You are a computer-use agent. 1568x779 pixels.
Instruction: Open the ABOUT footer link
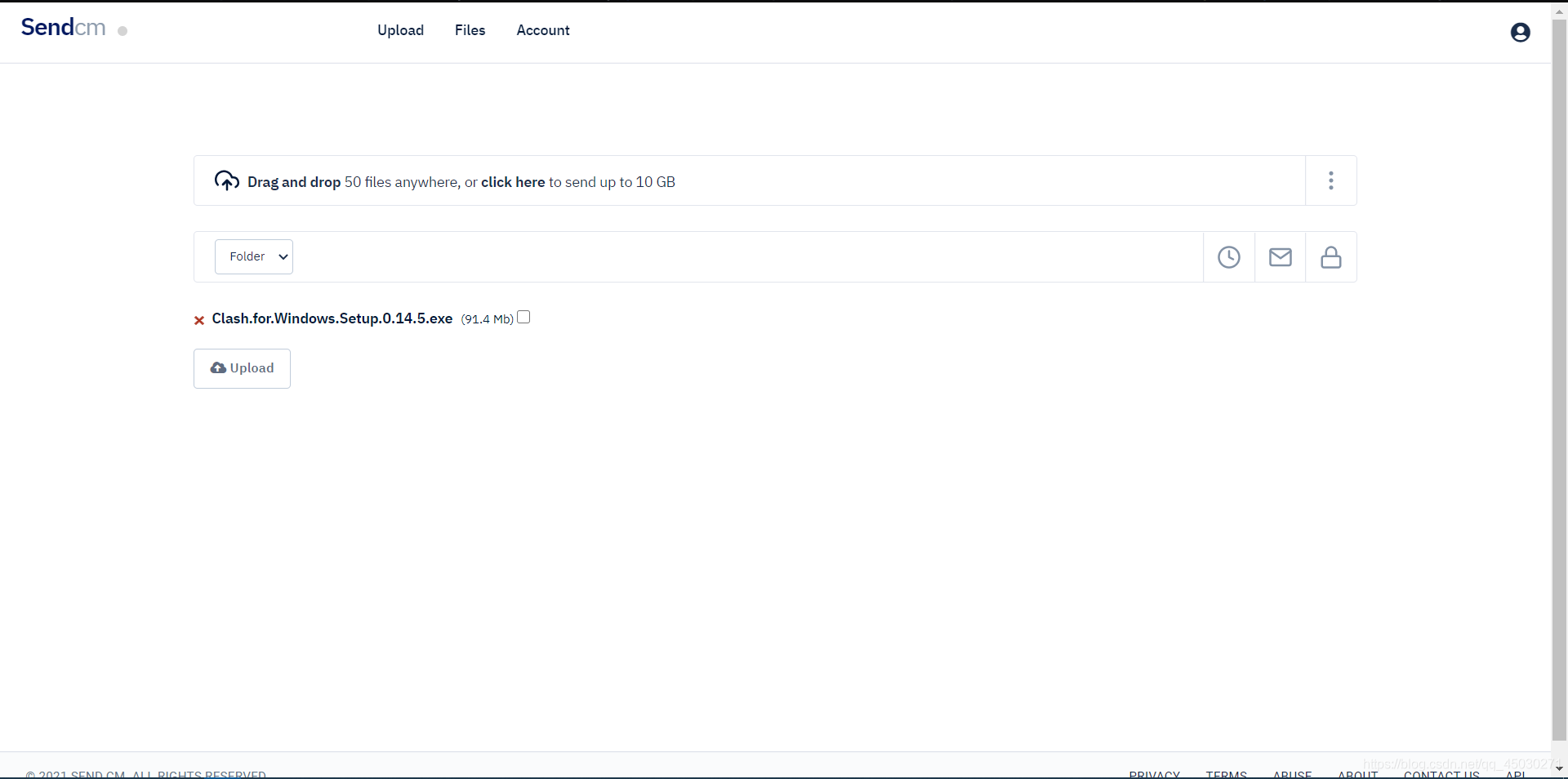[x=1357, y=774]
